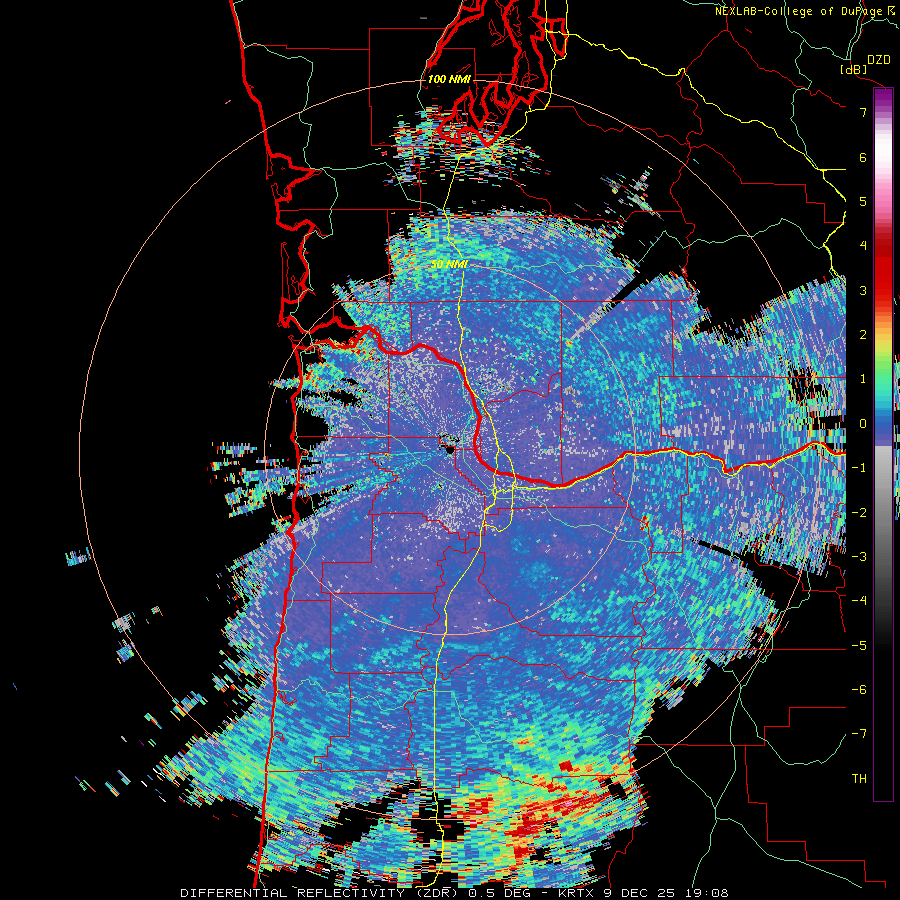Click the 6 value on the color scale
The height and width of the screenshot is (900, 900).
pos(863,157)
